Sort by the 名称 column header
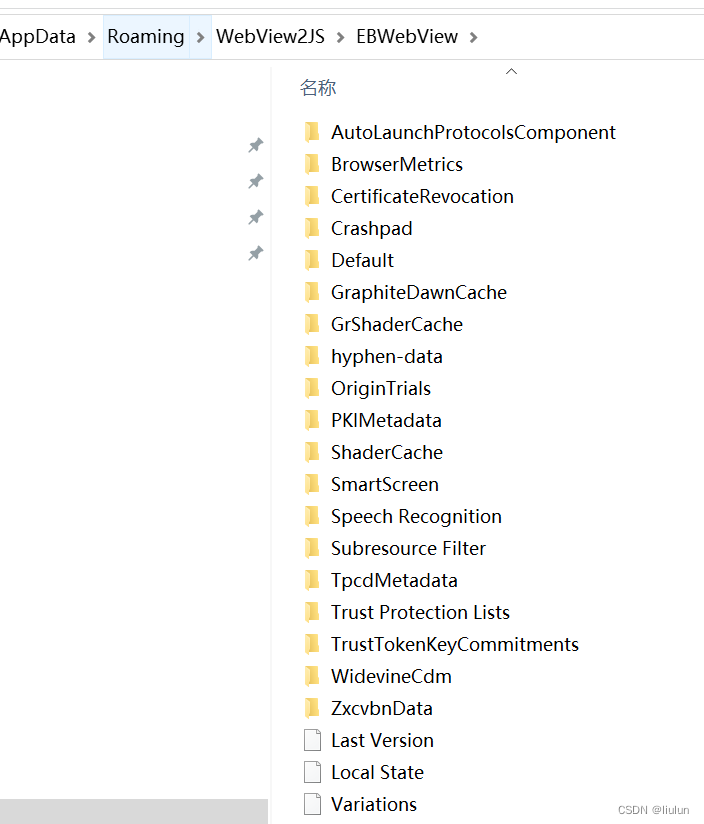The width and height of the screenshot is (704, 824). pyautogui.click(x=318, y=88)
